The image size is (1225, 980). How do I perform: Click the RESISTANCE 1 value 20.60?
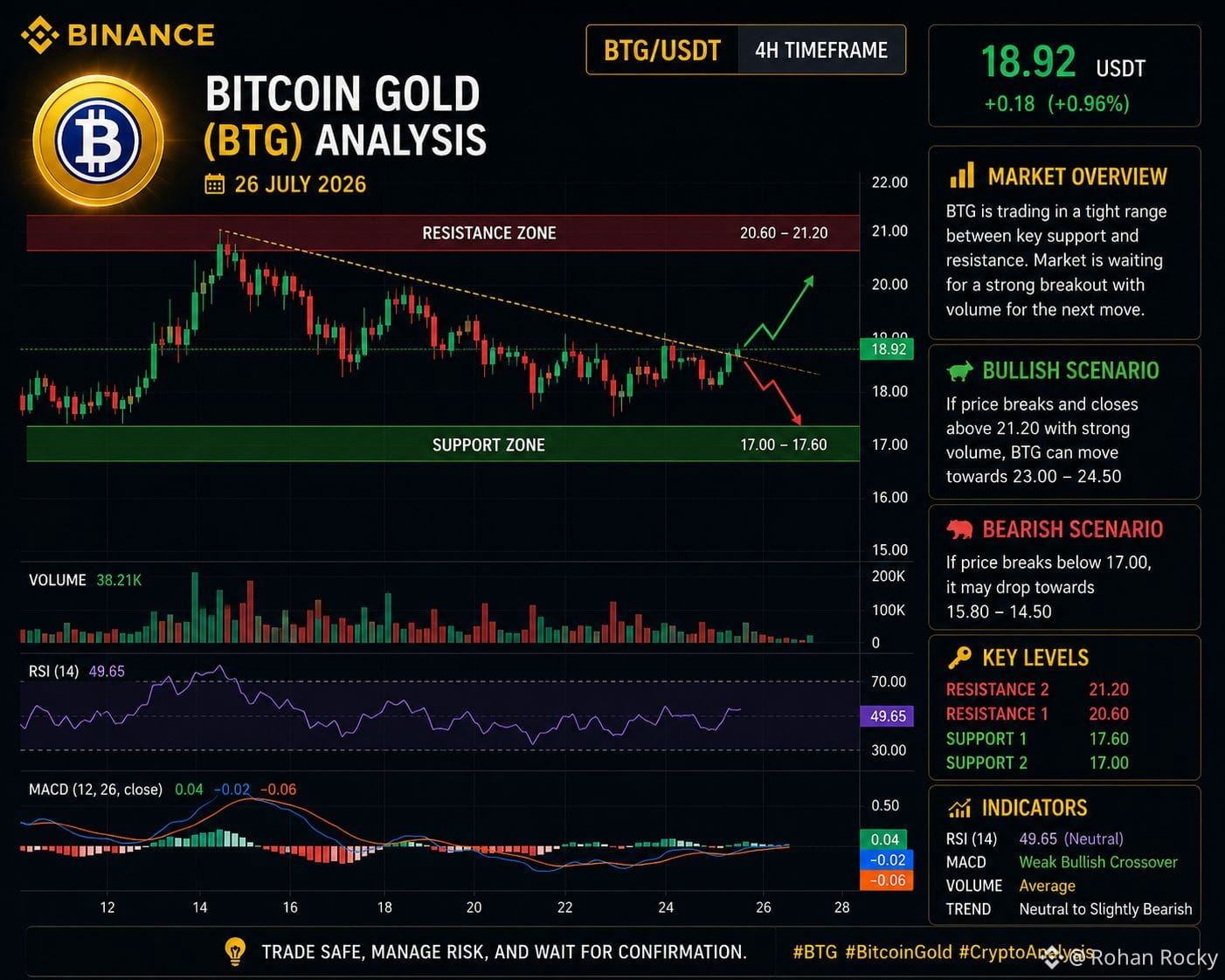point(1109,714)
